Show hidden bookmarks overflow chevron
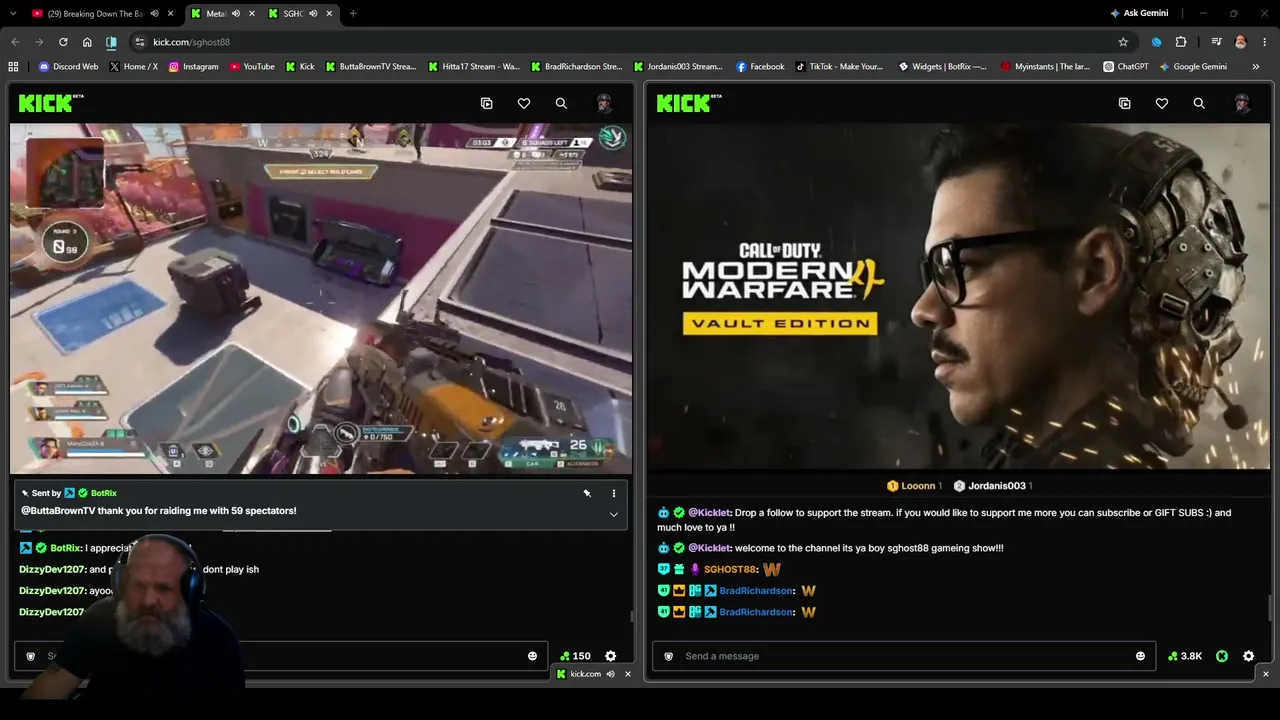 tap(1256, 67)
